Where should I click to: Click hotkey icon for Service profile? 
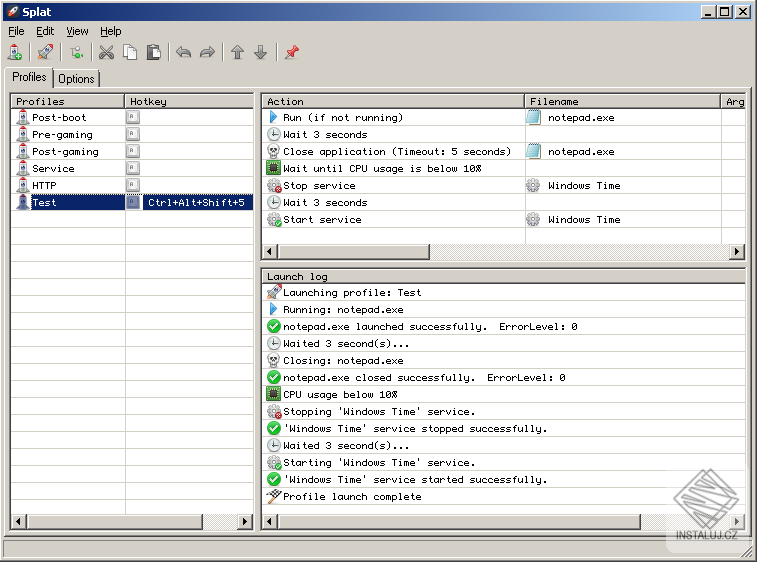(x=133, y=168)
